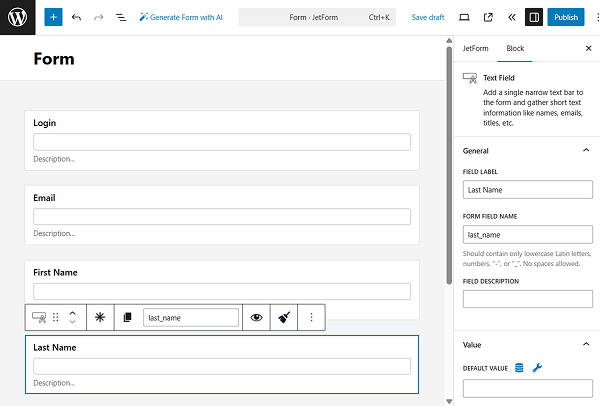Click Generate Form with AI
The width and height of the screenshot is (600, 406).
[x=181, y=17]
